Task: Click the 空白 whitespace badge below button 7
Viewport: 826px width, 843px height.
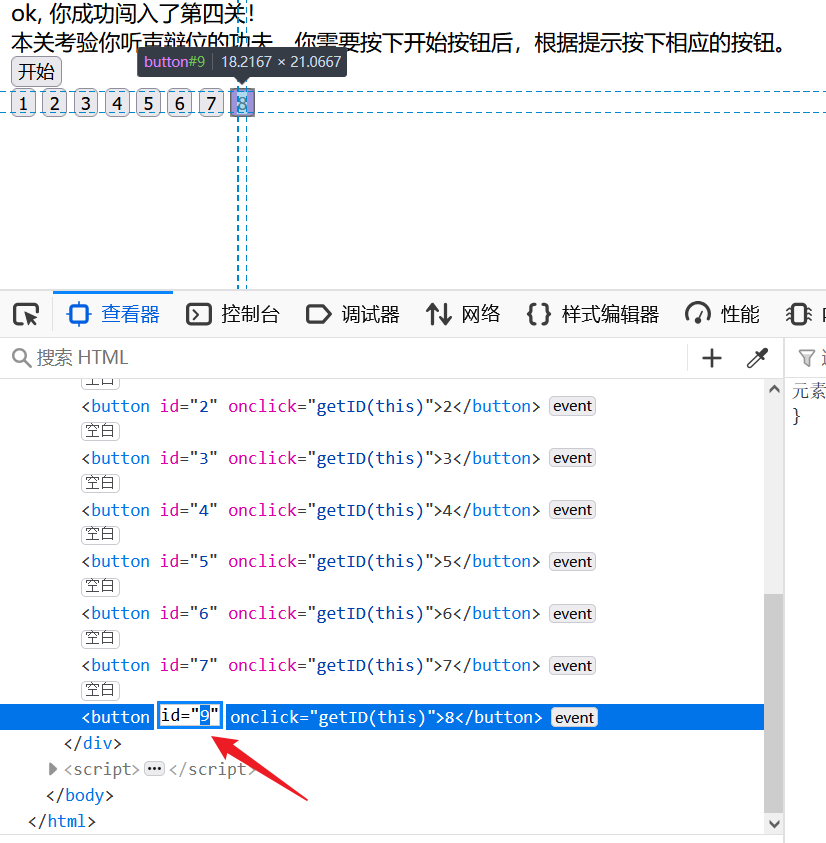Action: [x=100, y=690]
